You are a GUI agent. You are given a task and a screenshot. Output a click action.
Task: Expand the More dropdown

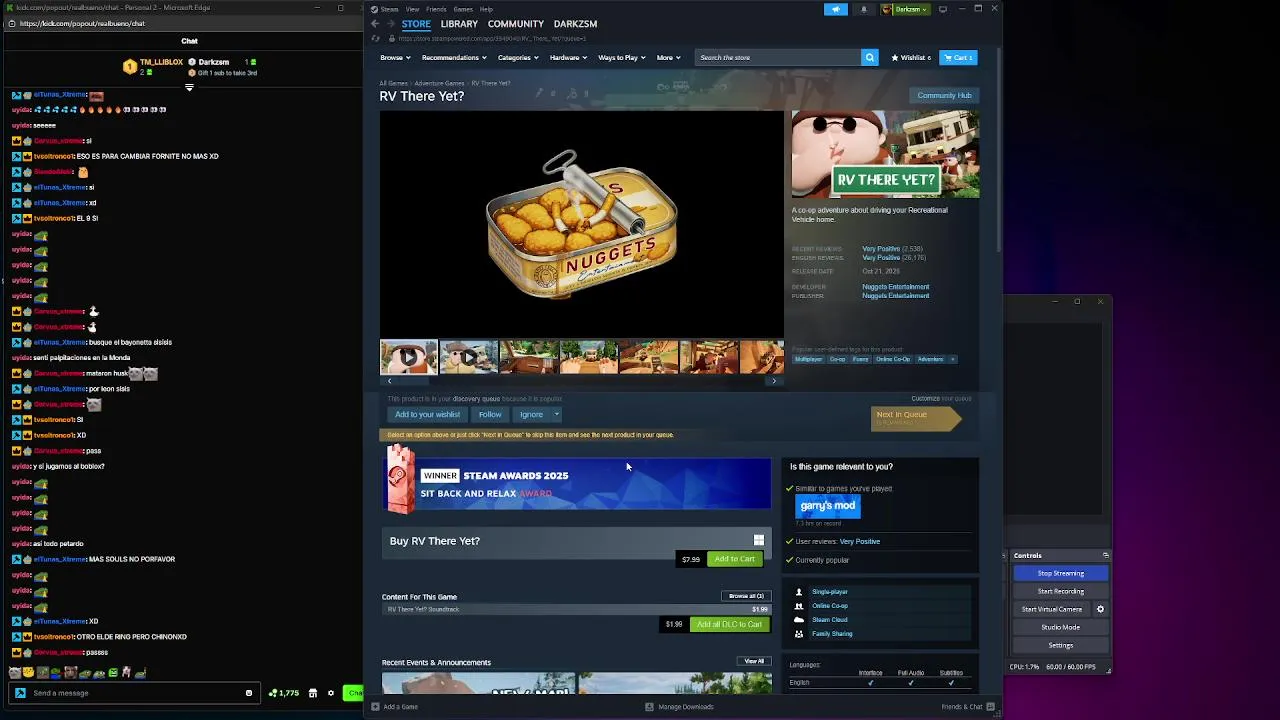point(668,57)
